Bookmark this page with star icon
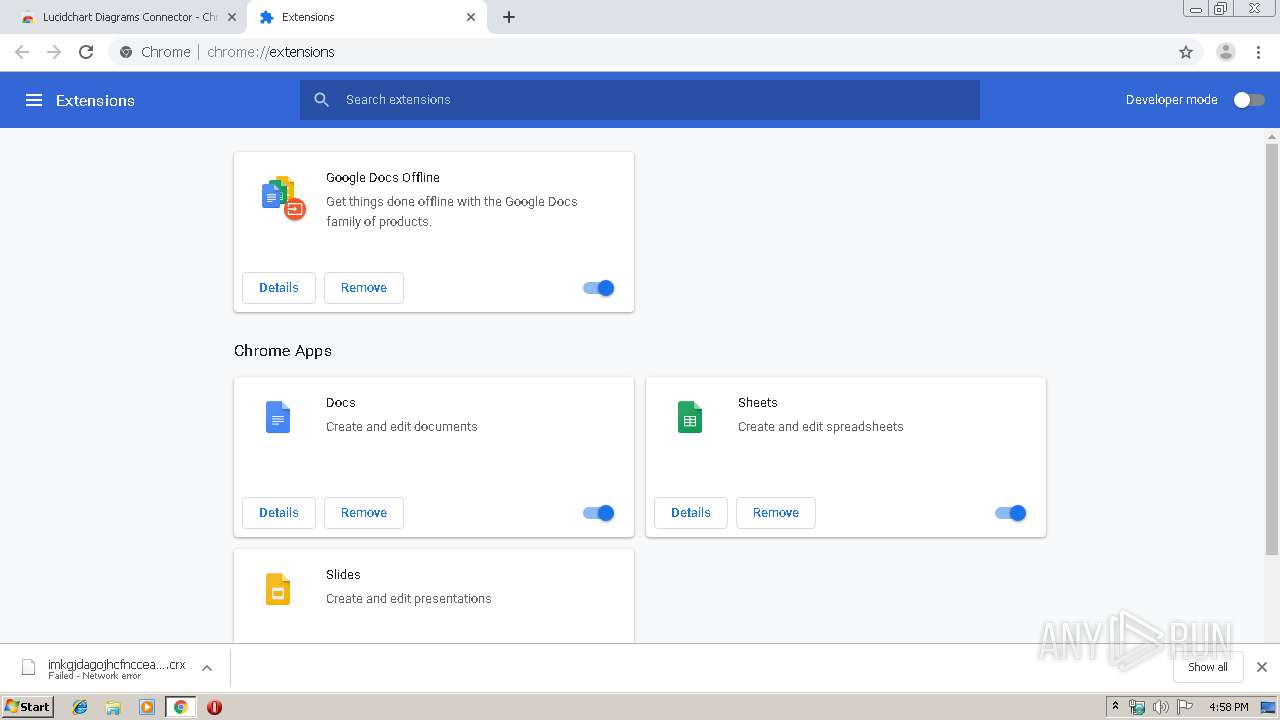The width and height of the screenshot is (1280, 720). pyautogui.click(x=1186, y=52)
